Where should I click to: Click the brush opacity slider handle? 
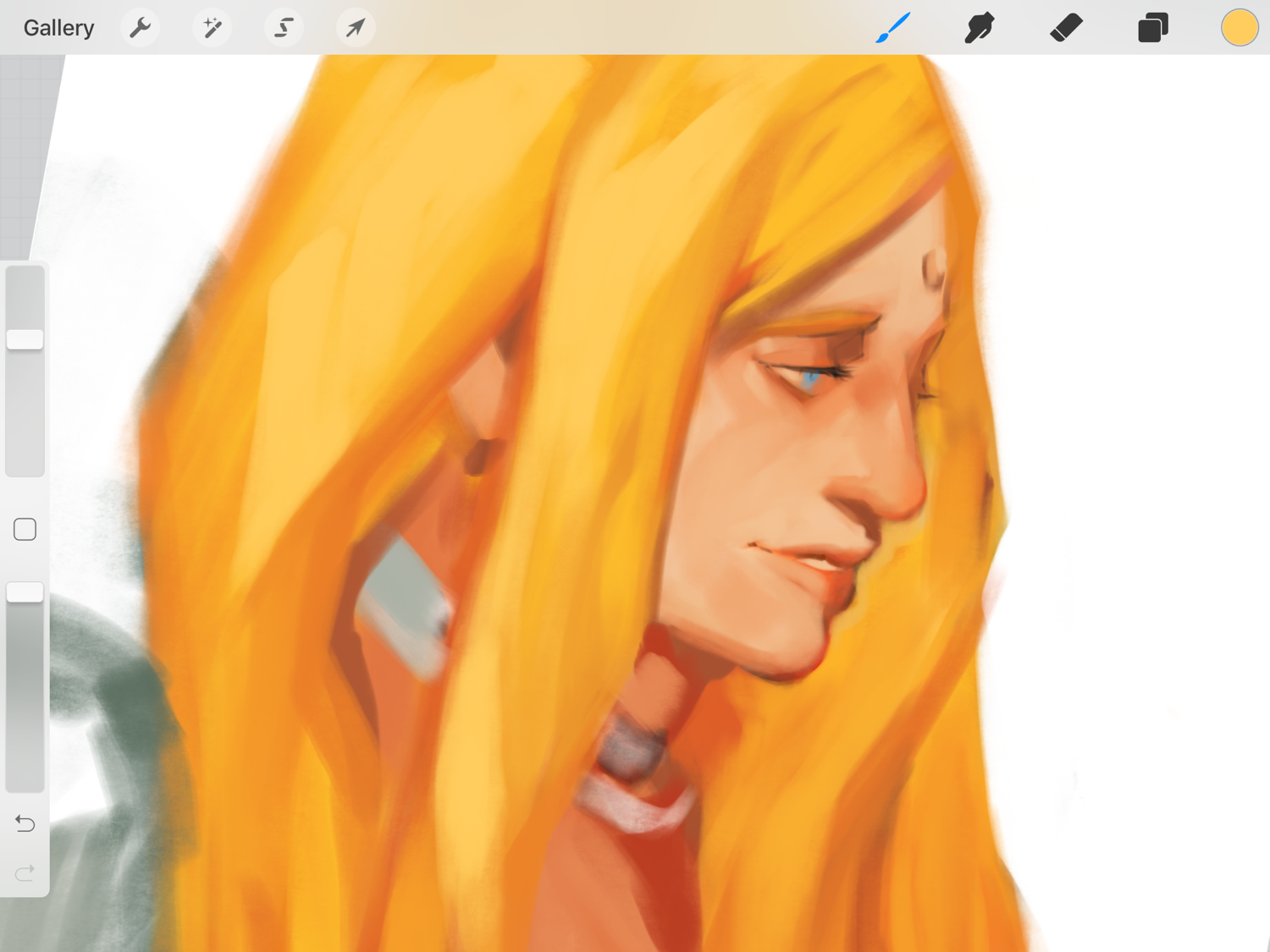(x=25, y=592)
